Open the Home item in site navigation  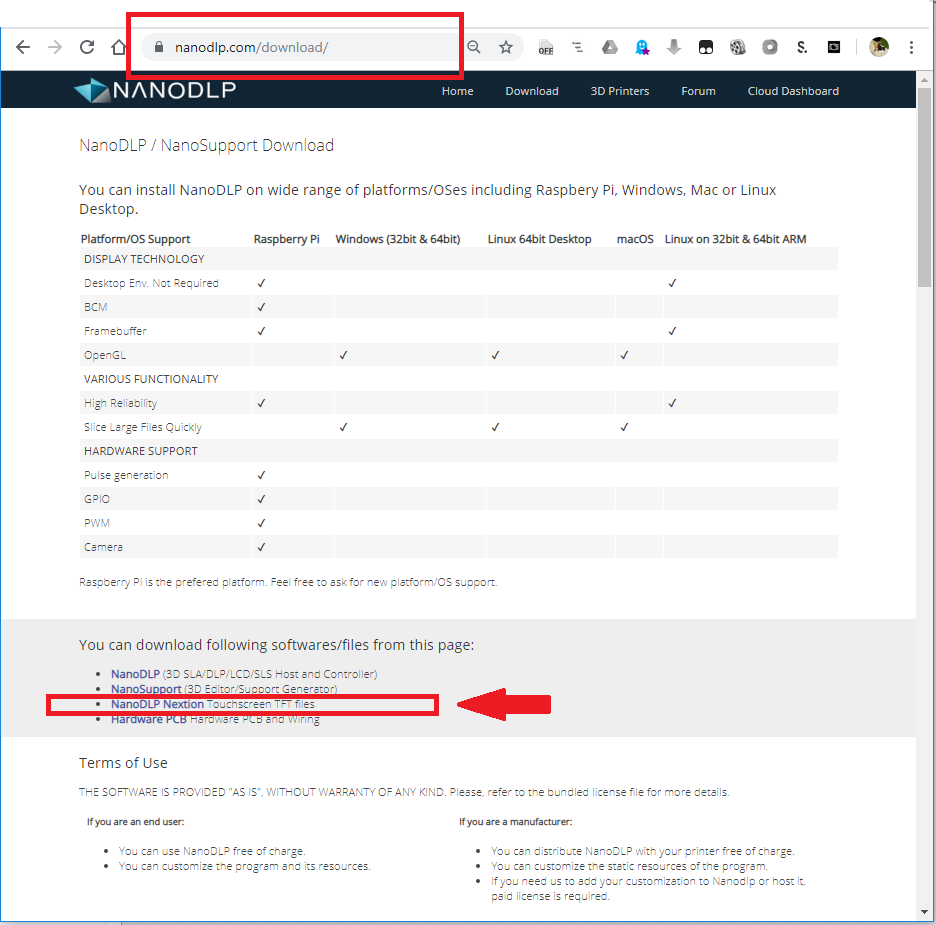pyautogui.click(x=457, y=91)
